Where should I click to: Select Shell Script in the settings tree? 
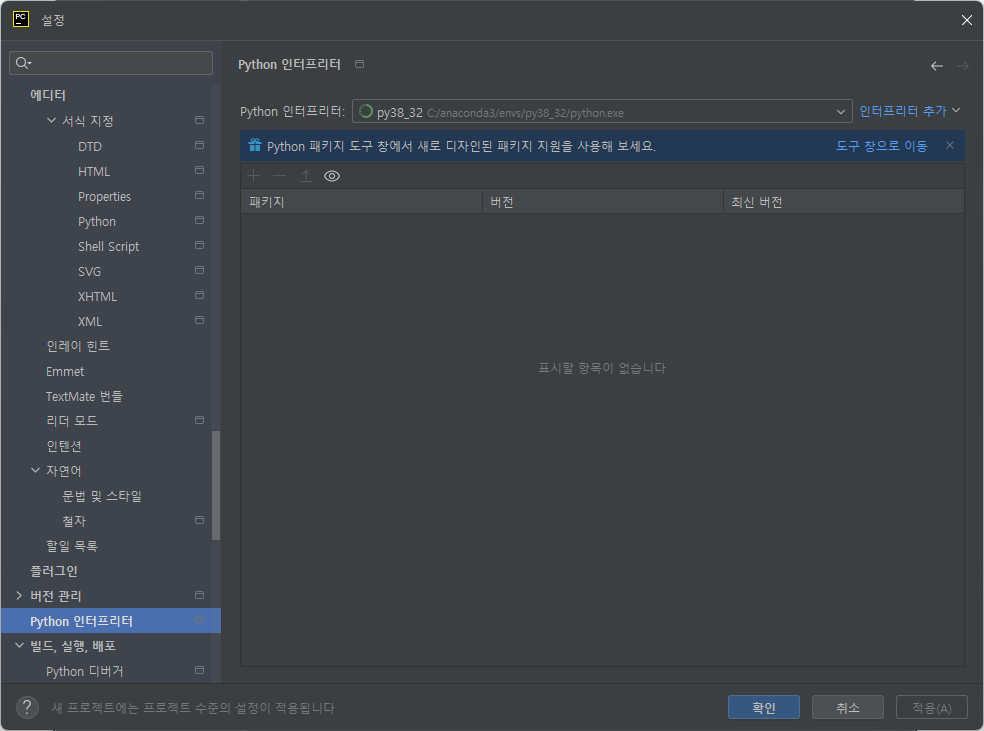(x=109, y=247)
